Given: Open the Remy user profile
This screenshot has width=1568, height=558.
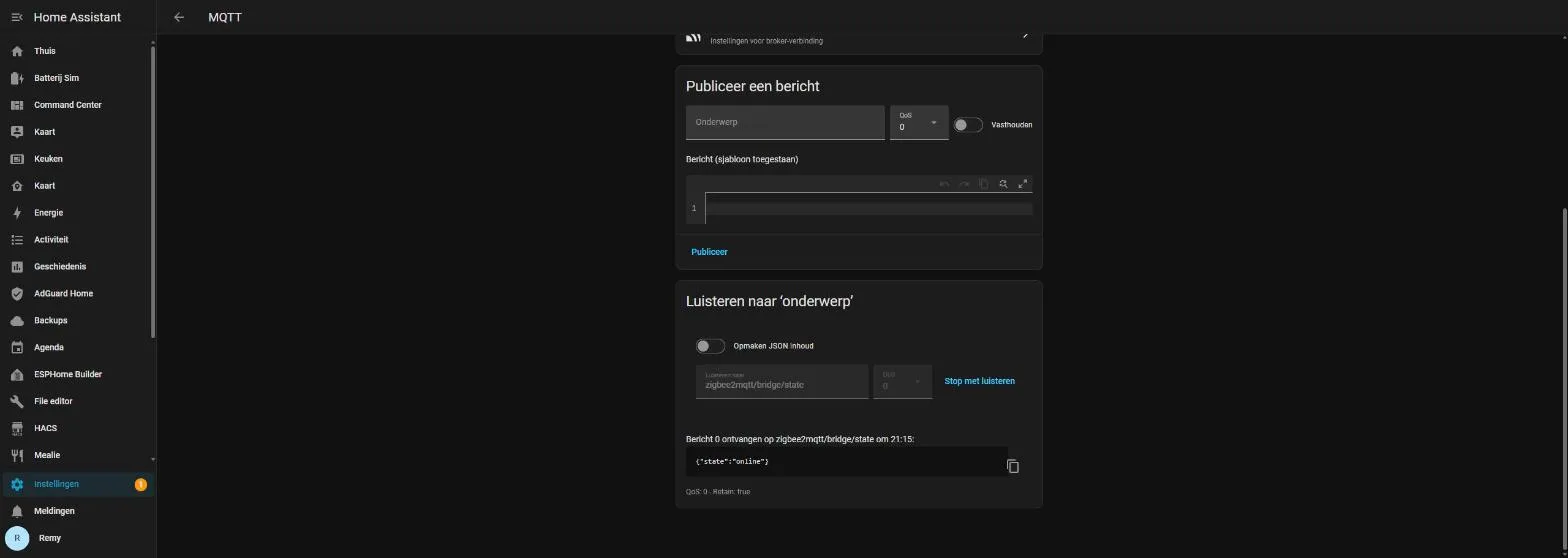Looking at the screenshot, I should [78, 538].
